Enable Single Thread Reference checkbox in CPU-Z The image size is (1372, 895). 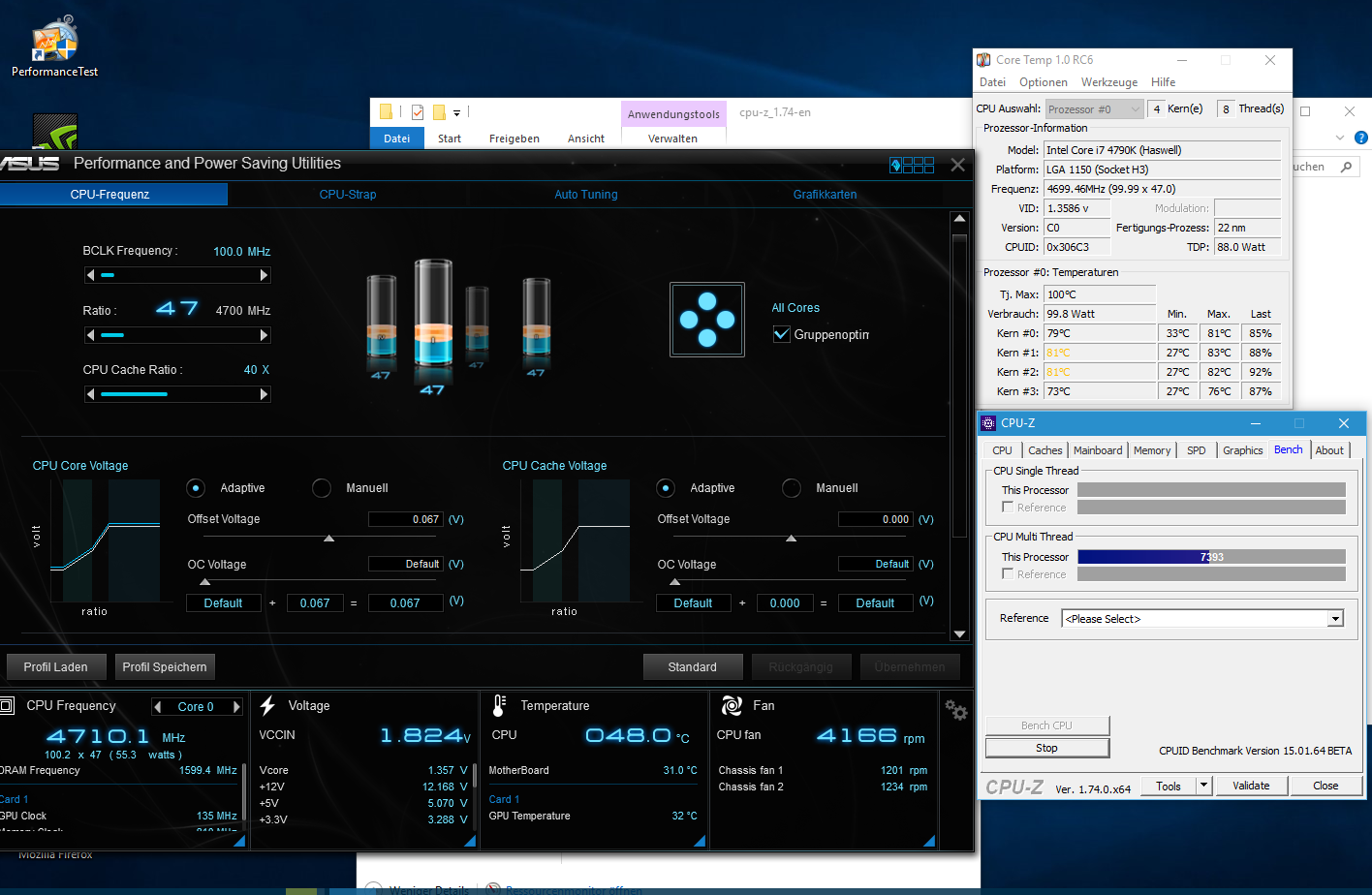(1008, 508)
